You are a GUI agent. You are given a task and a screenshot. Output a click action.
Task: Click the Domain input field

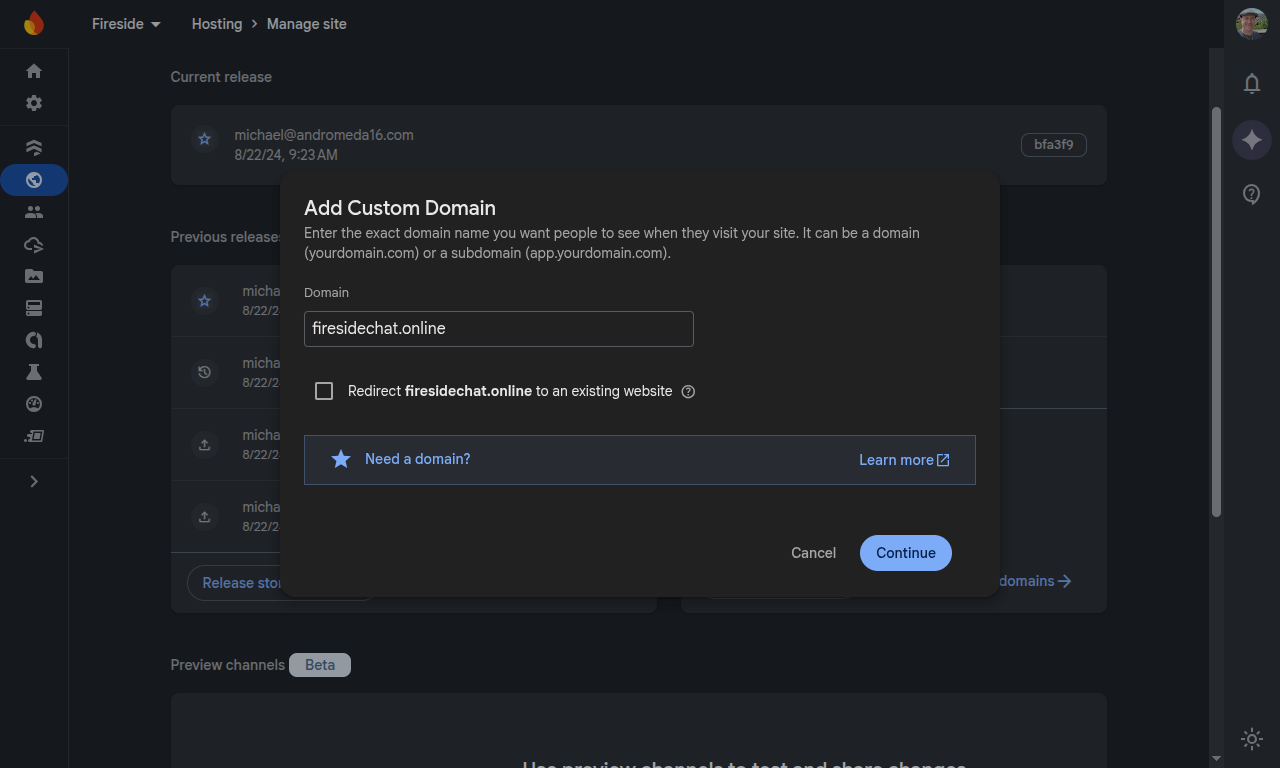(498, 329)
